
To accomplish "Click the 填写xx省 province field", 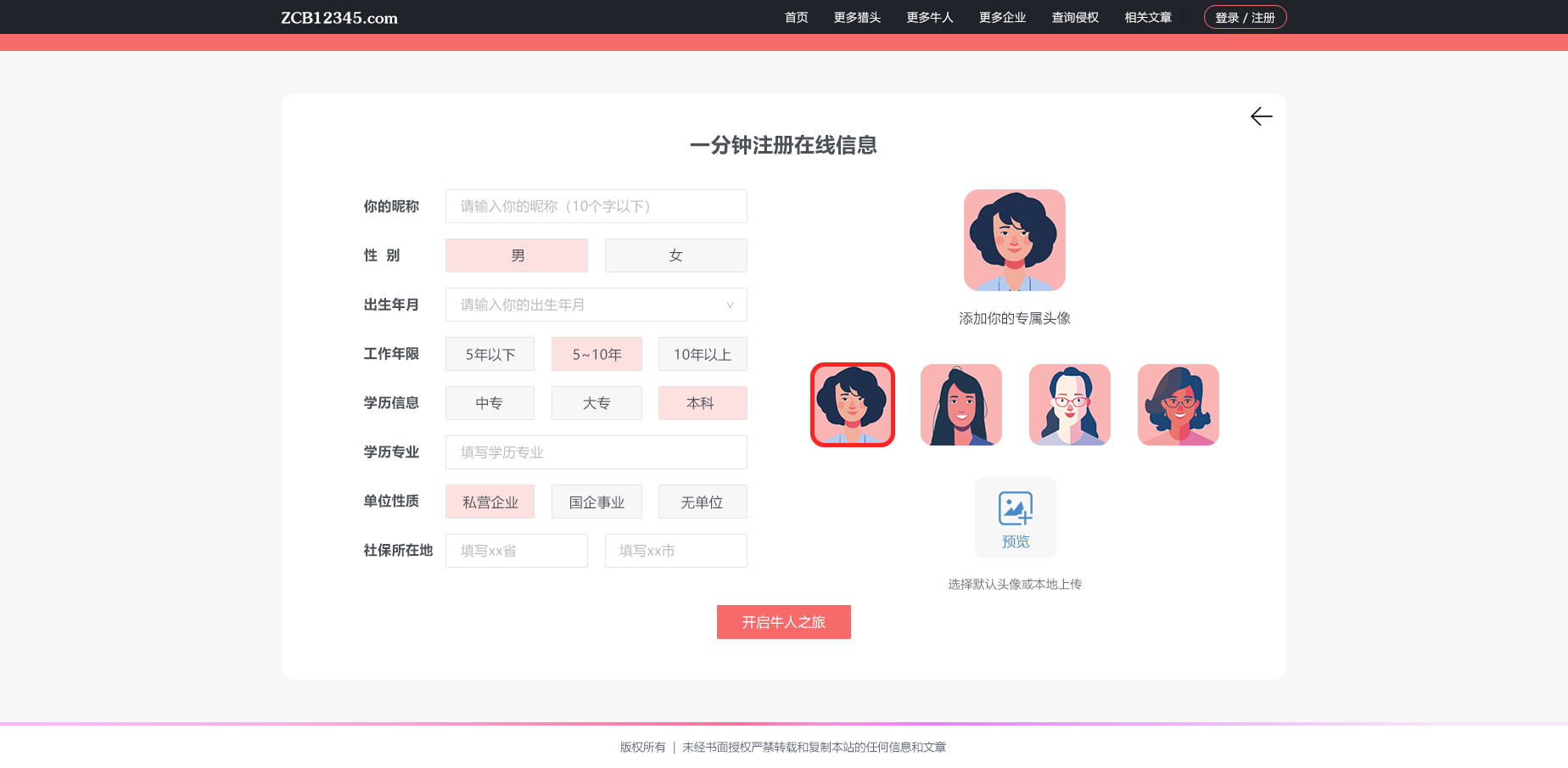I will pos(517,551).
